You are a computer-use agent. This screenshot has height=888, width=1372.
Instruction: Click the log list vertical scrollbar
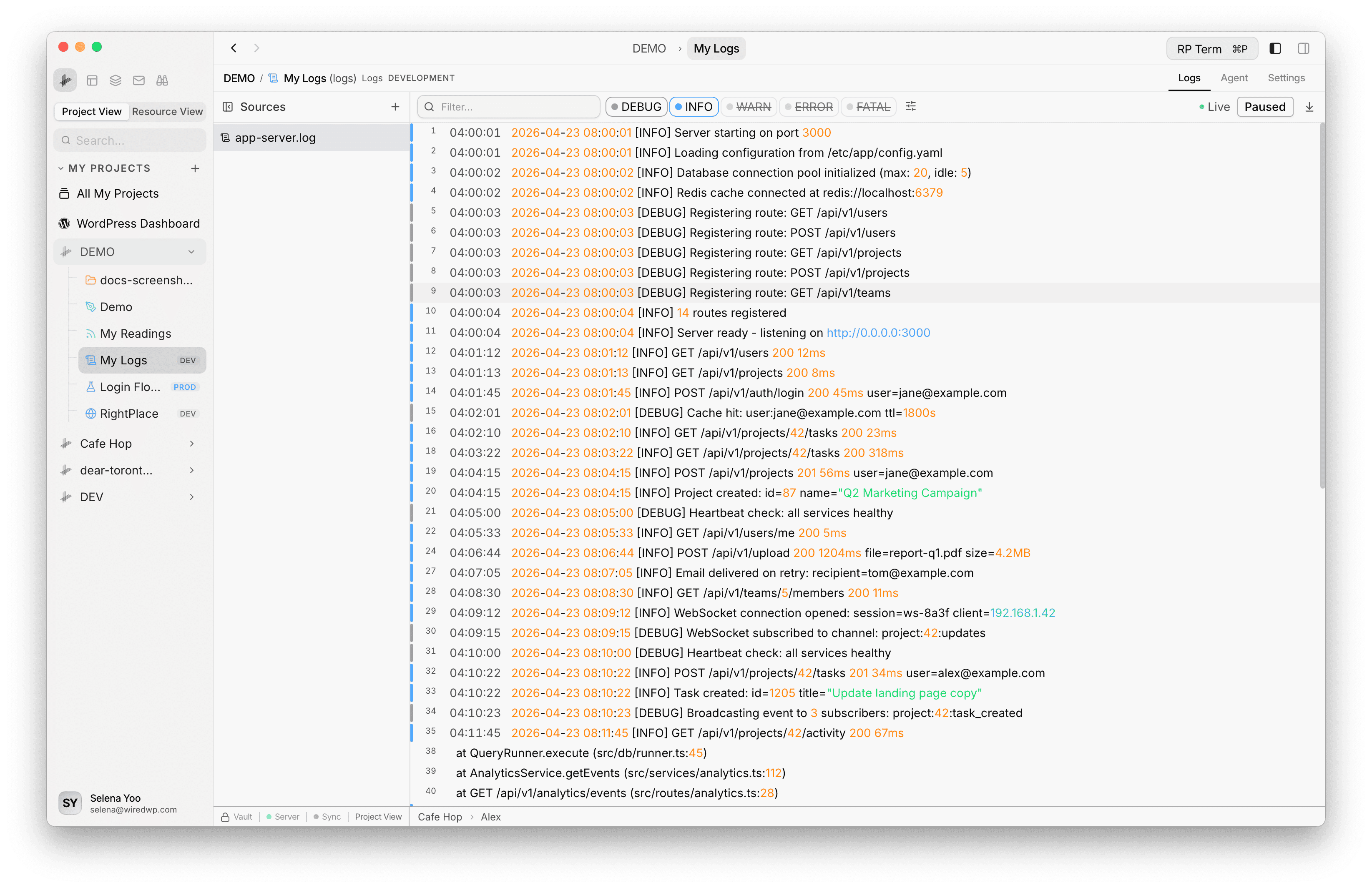pyautogui.click(x=1322, y=306)
